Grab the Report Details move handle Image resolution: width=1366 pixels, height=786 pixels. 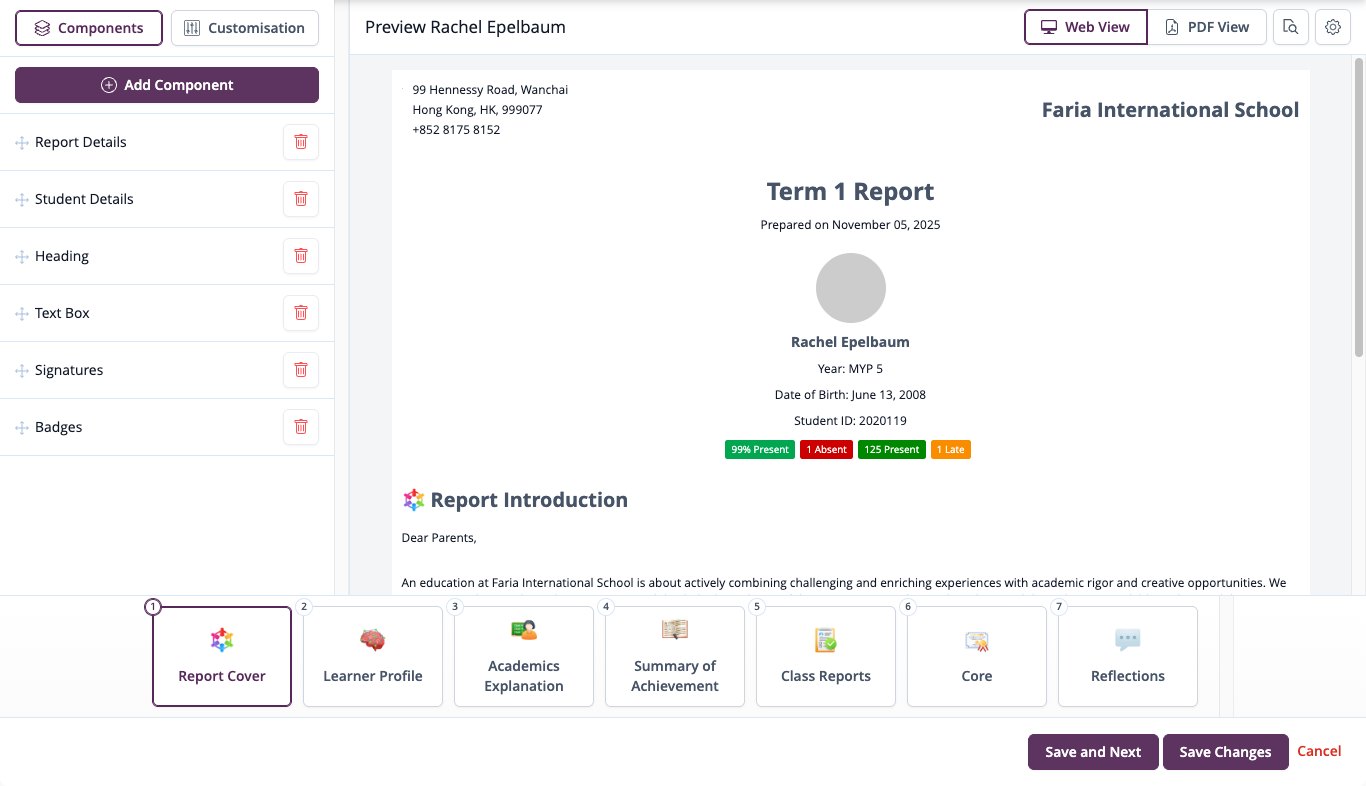point(22,143)
